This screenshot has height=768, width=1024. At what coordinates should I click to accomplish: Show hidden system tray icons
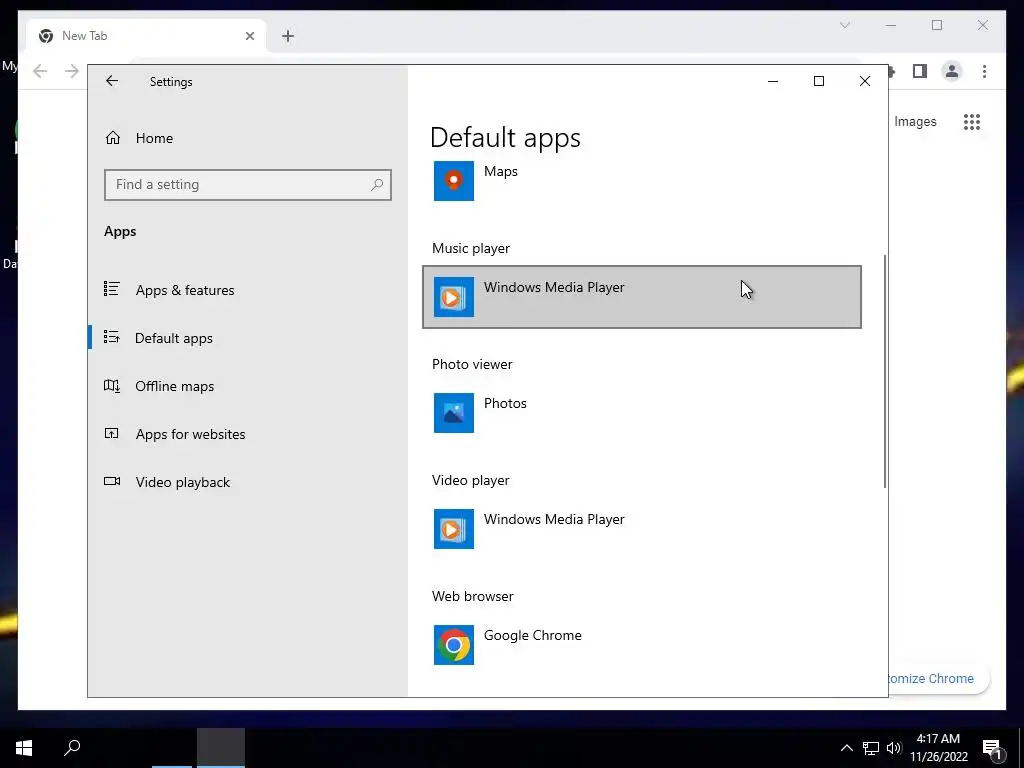pos(846,748)
